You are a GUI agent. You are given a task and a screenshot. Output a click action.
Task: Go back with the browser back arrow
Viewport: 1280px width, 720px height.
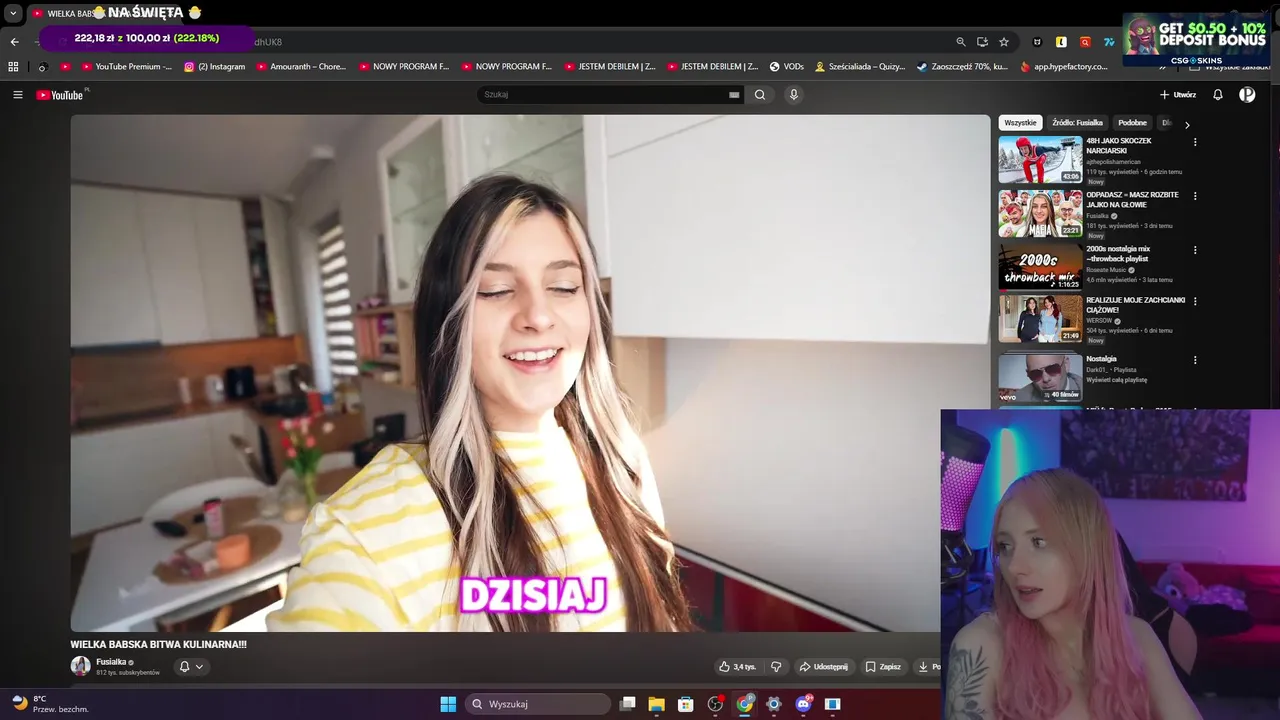coord(14,42)
